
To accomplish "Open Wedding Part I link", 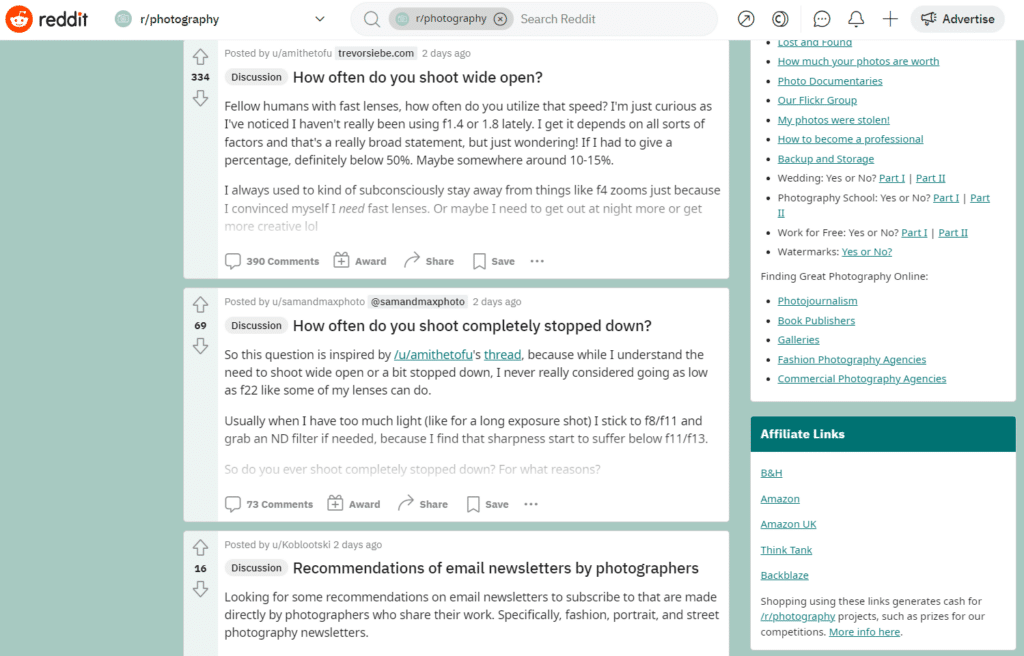I will click(x=892, y=178).
